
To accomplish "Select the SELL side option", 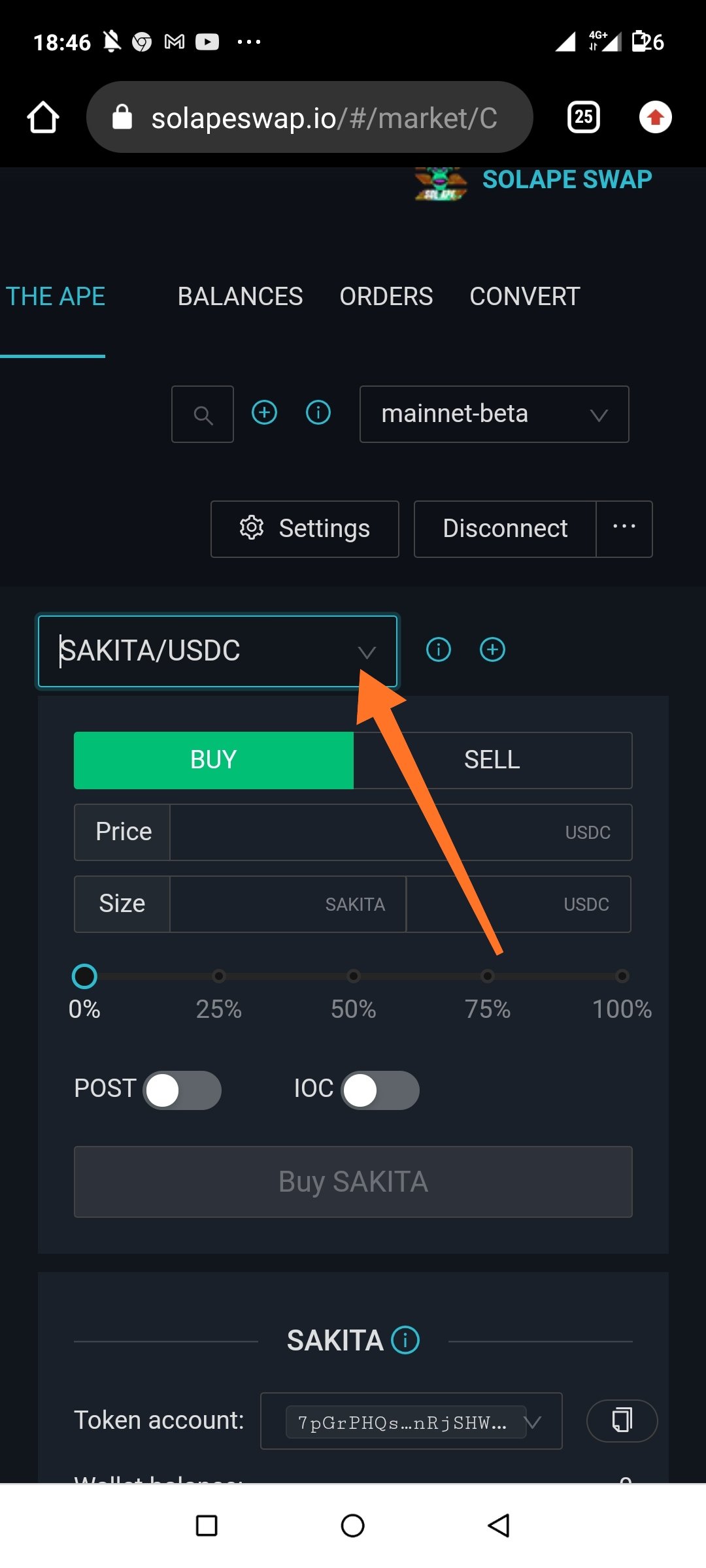I will [x=492, y=760].
